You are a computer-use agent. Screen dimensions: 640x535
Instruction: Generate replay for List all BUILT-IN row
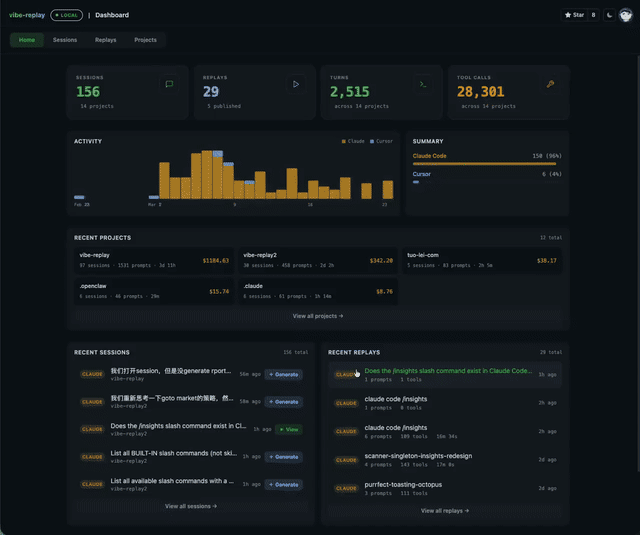[x=284, y=457]
